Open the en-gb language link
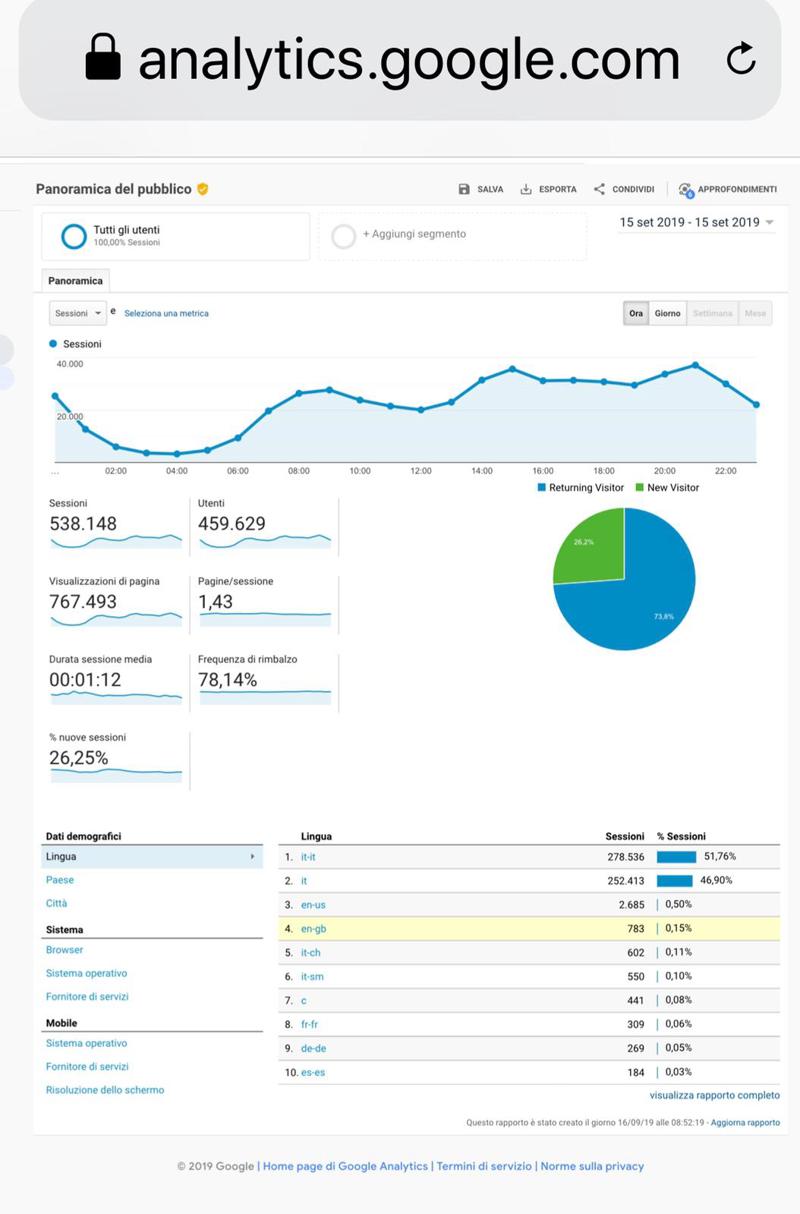Image resolution: width=800 pixels, height=1214 pixels. coord(313,929)
